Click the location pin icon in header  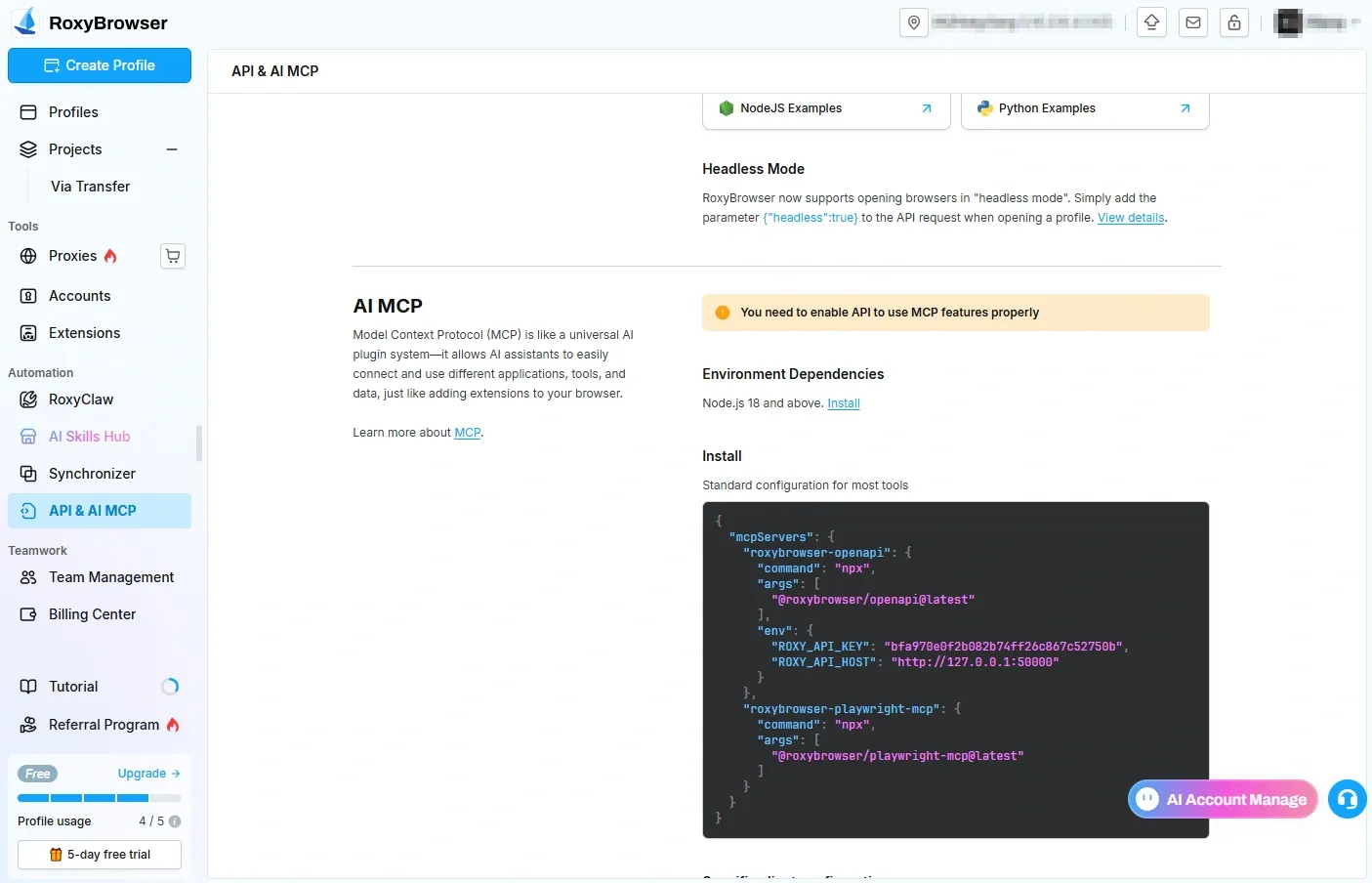914,22
